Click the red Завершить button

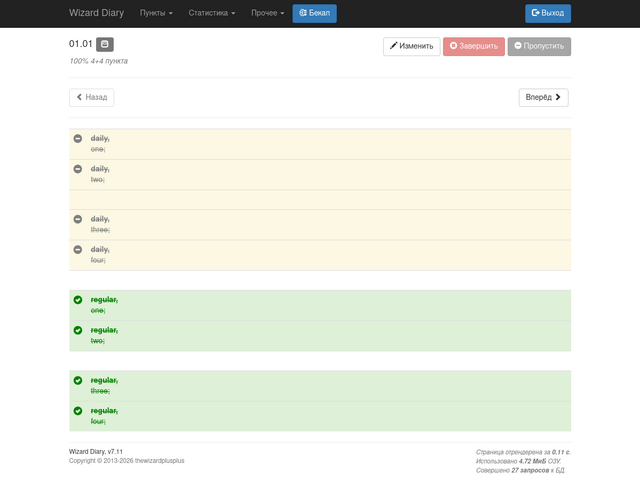[474, 46]
